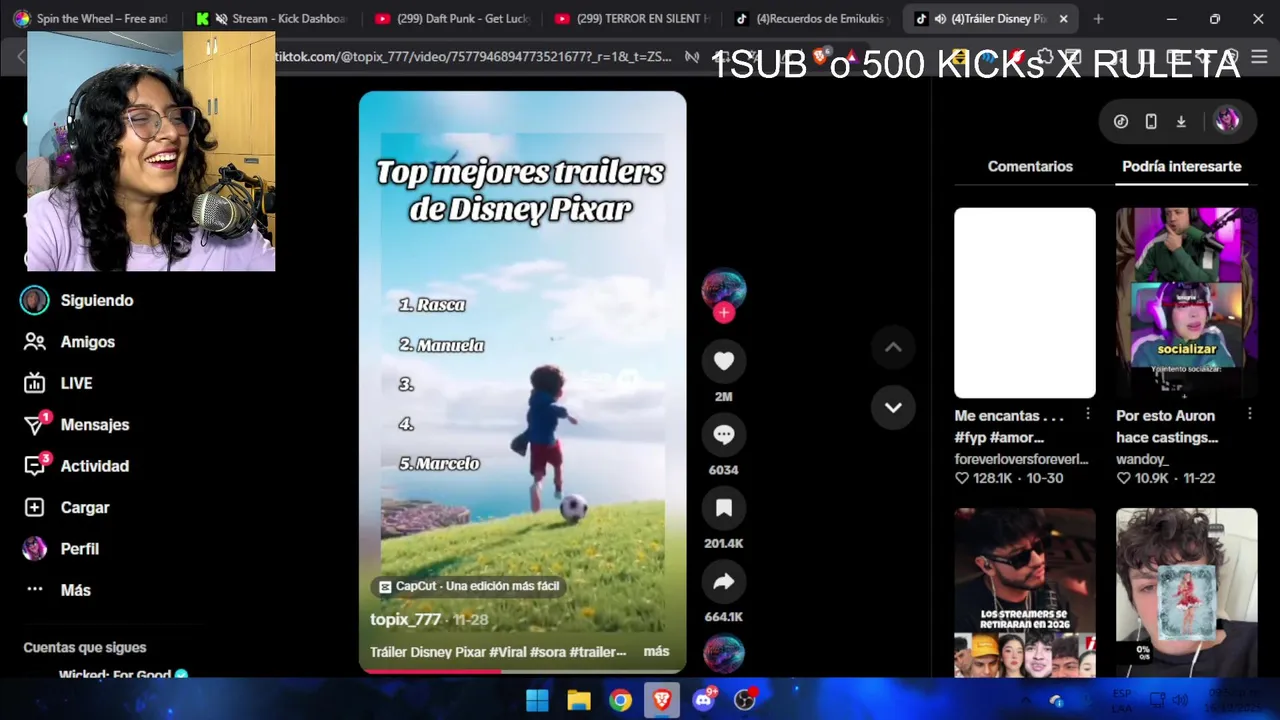1280x720 pixels.
Task: Open File Explorer from the taskbar
Action: coord(579,700)
